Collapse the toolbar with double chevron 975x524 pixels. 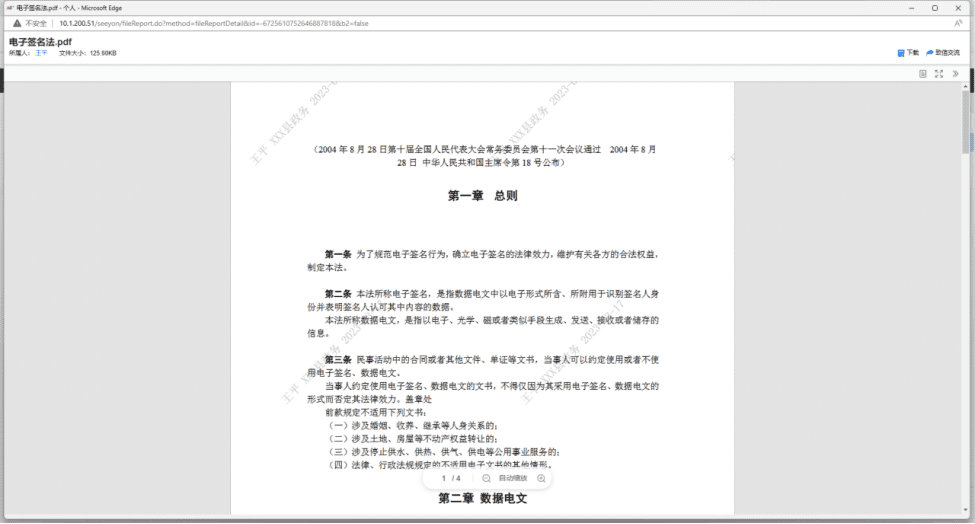[x=956, y=73]
